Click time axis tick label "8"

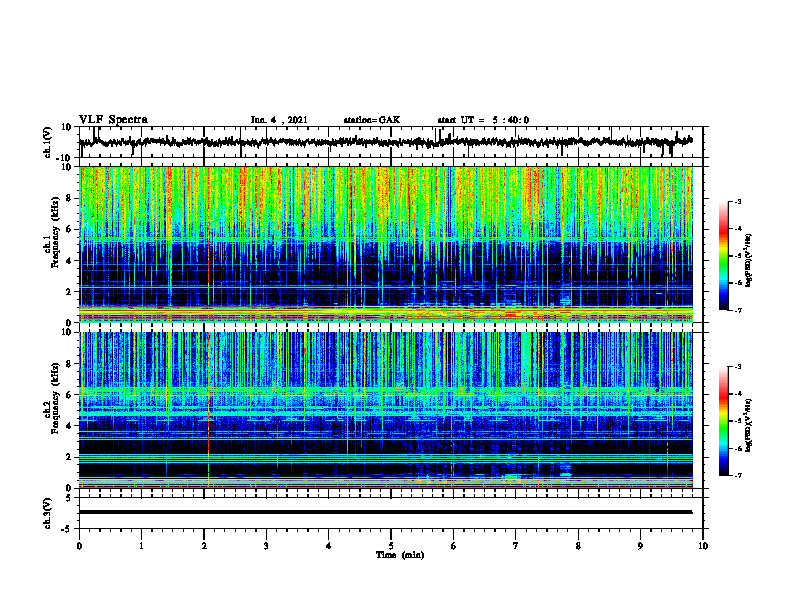tap(578, 546)
